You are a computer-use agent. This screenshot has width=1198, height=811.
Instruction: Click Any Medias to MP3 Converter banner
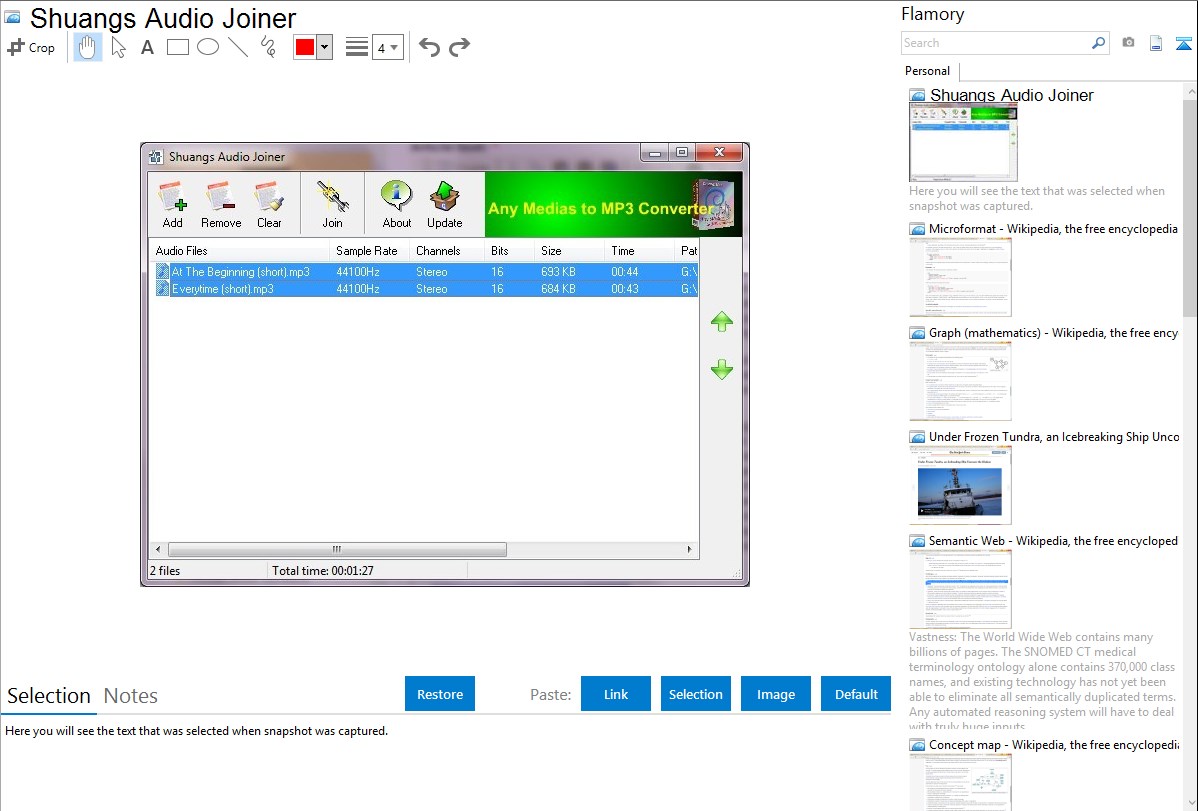tap(614, 204)
